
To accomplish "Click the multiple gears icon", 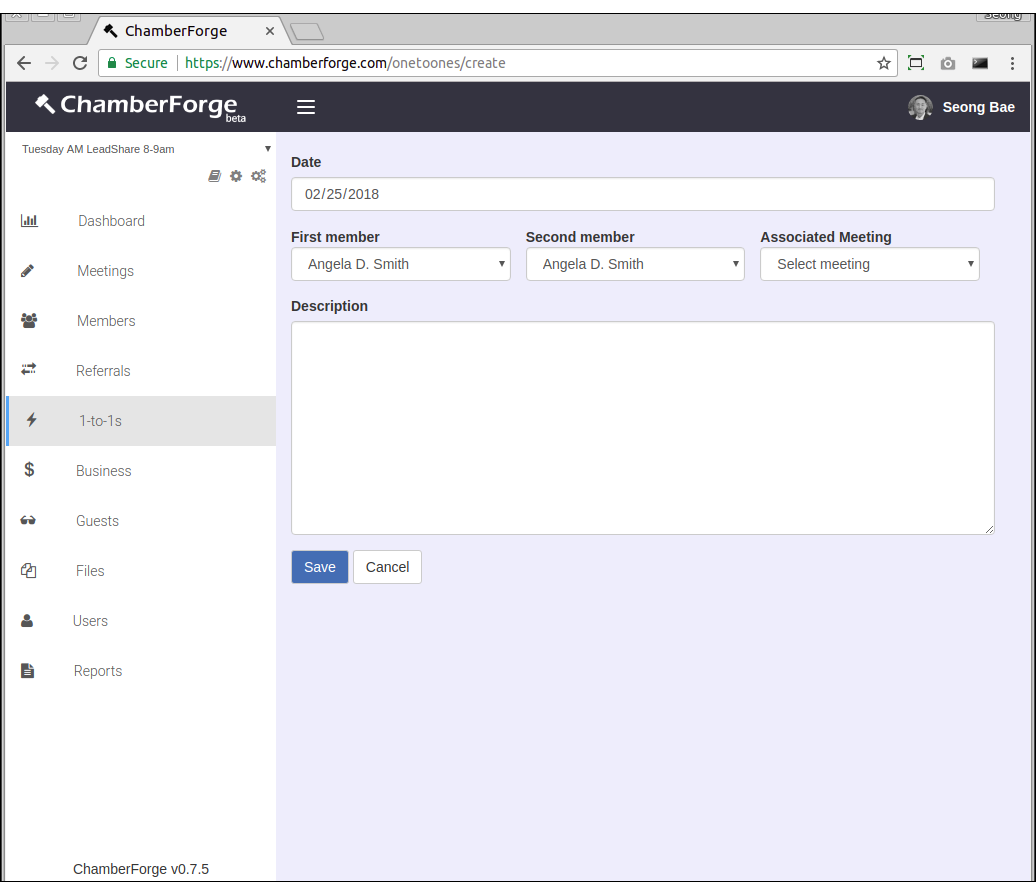I will pyautogui.click(x=258, y=176).
